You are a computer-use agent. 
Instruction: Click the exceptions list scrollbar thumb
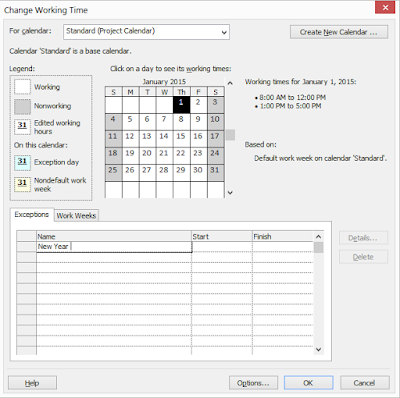click(x=318, y=248)
